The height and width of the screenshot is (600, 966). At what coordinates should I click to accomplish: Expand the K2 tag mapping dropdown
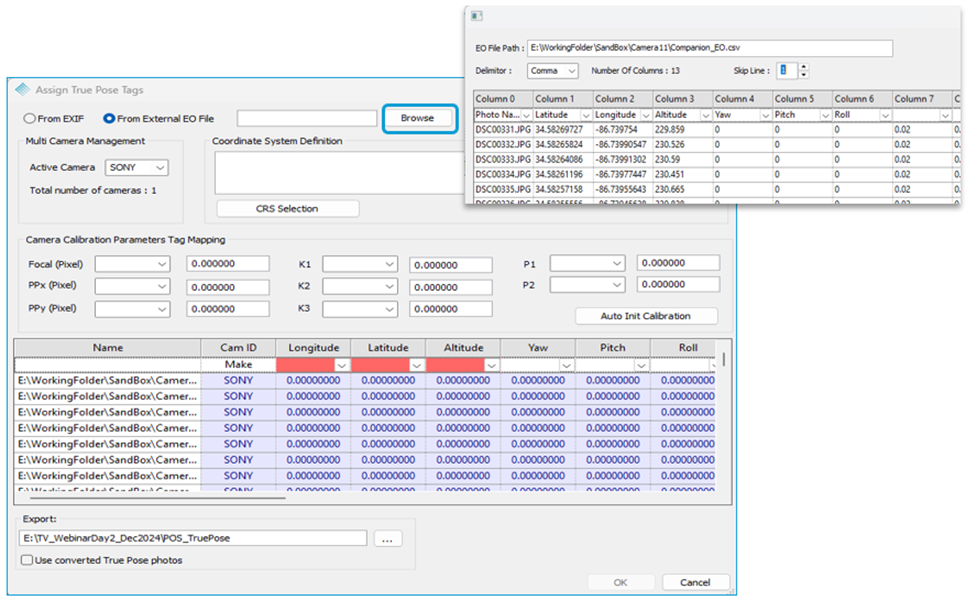pyautogui.click(x=360, y=286)
